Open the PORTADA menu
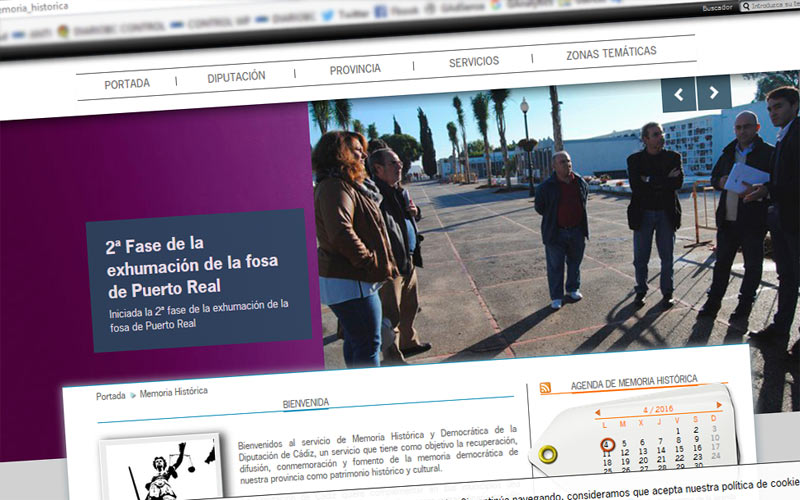Viewport: 800px width, 500px height. 127,84
